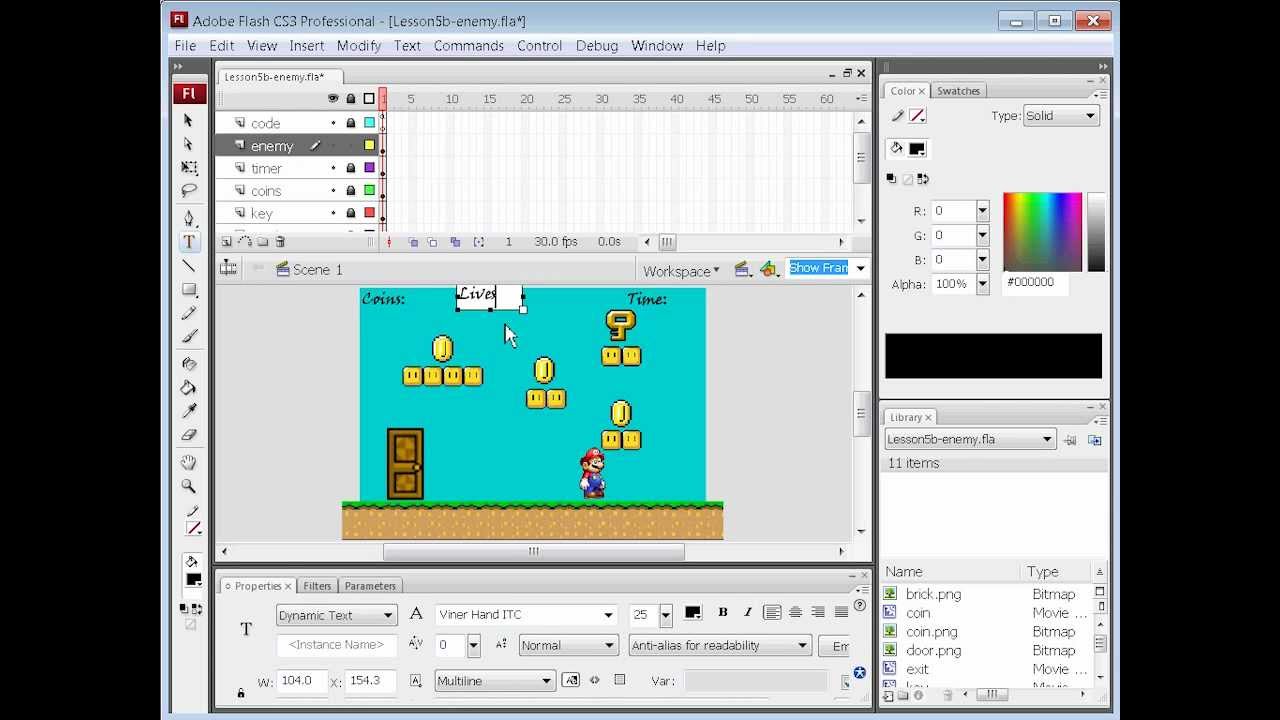This screenshot has width=1280, height=720.
Task: Click the Edit Scene icon
Action: pyautogui.click(x=742, y=269)
